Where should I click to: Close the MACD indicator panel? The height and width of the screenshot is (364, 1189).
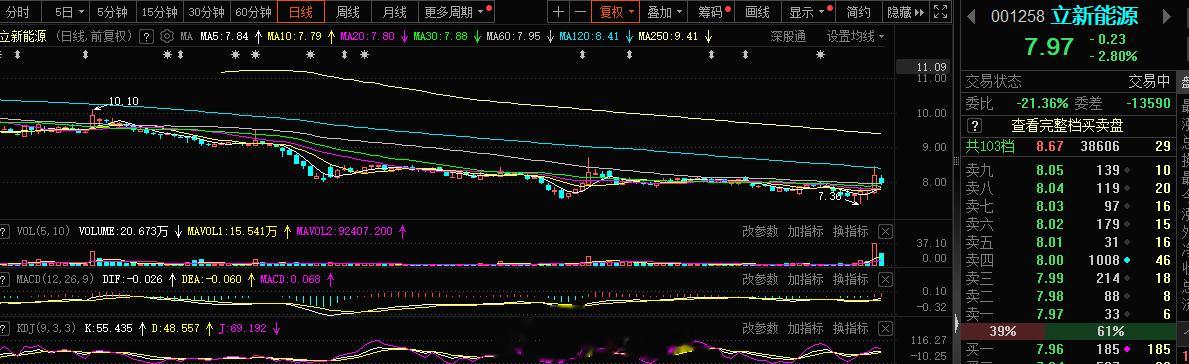885,280
